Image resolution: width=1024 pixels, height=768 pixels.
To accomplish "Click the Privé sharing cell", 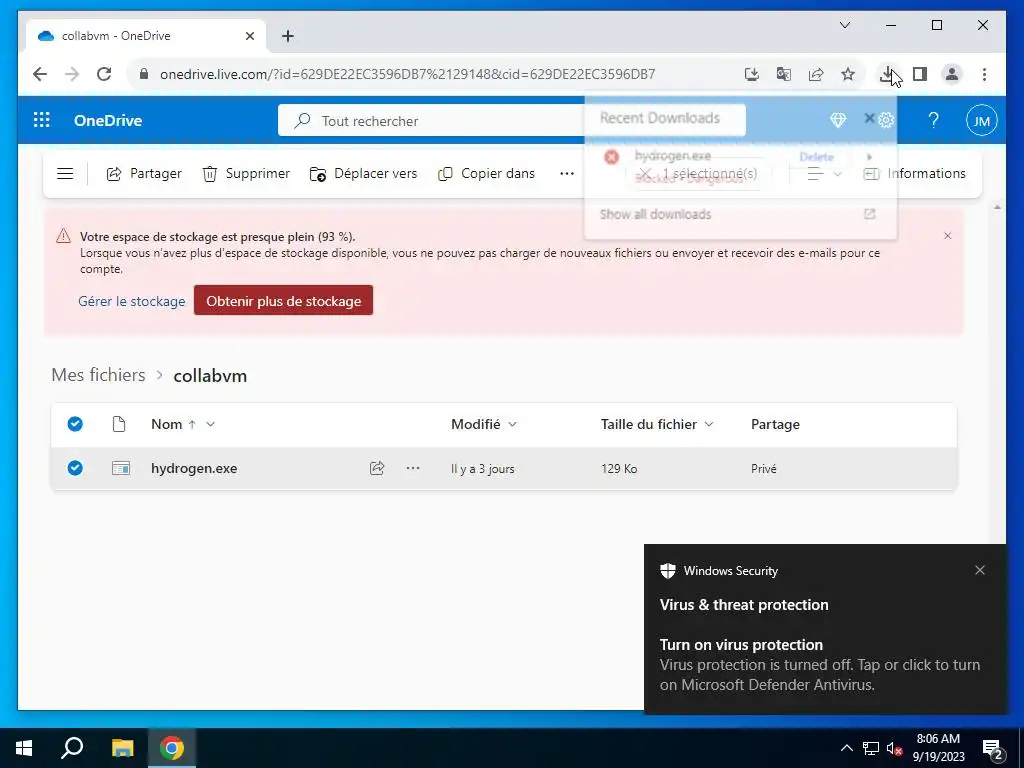I will [x=763, y=469].
